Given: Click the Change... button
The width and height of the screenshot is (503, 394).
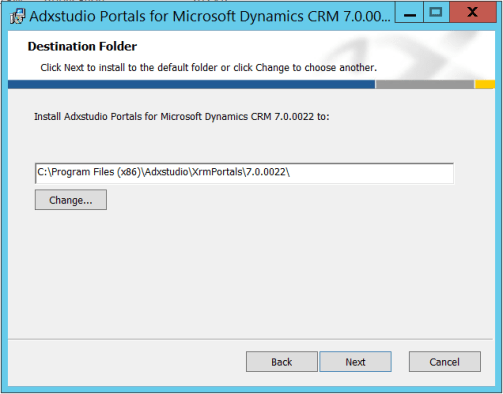Looking at the screenshot, I should 71,200.
